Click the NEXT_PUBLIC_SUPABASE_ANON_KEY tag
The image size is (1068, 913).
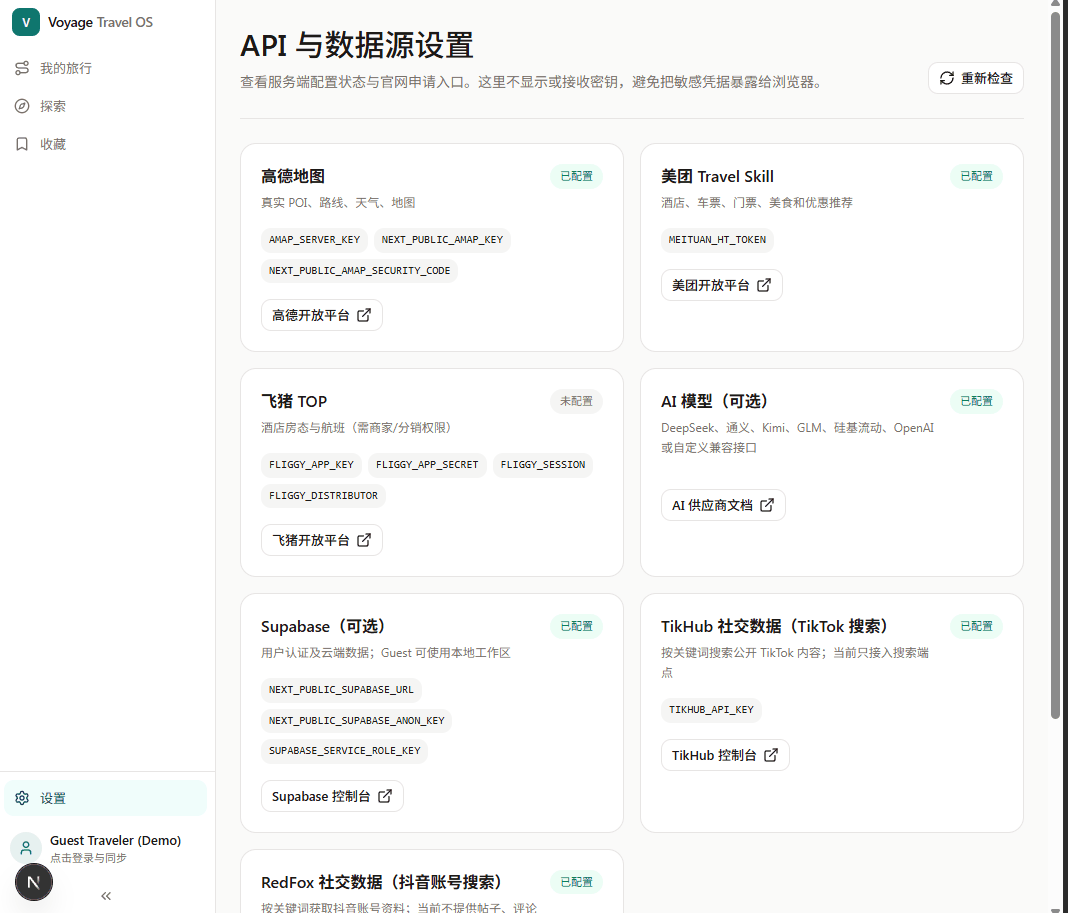356,720
